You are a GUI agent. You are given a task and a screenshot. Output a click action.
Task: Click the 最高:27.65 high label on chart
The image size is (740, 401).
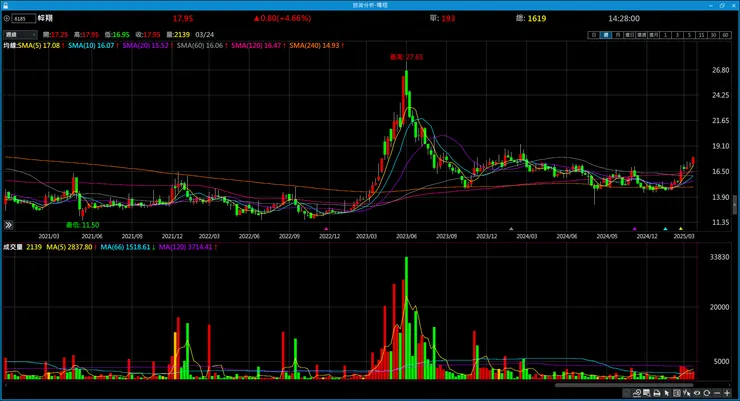406,57
